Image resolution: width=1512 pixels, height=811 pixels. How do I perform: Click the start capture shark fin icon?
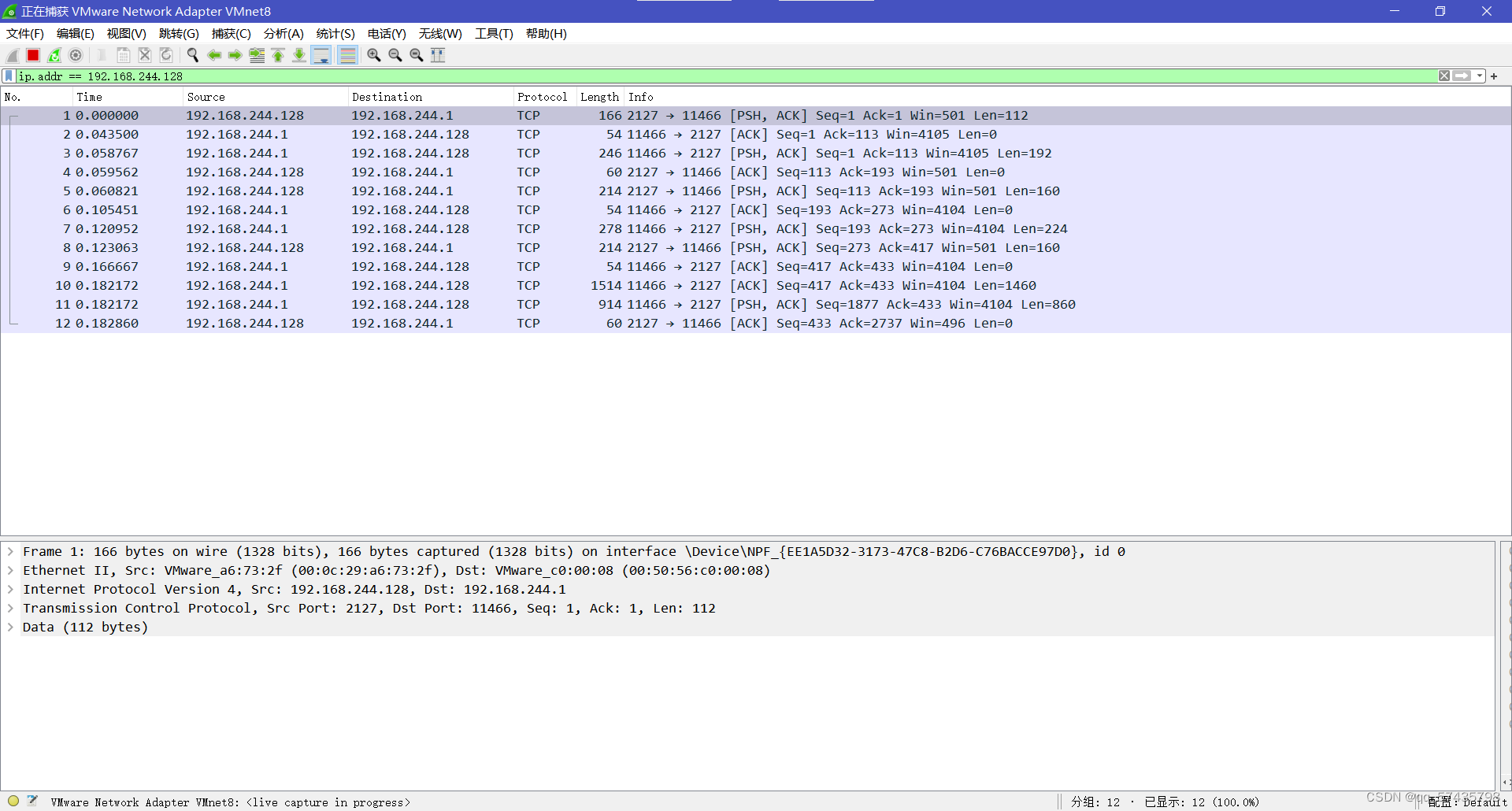pos(13,55)
